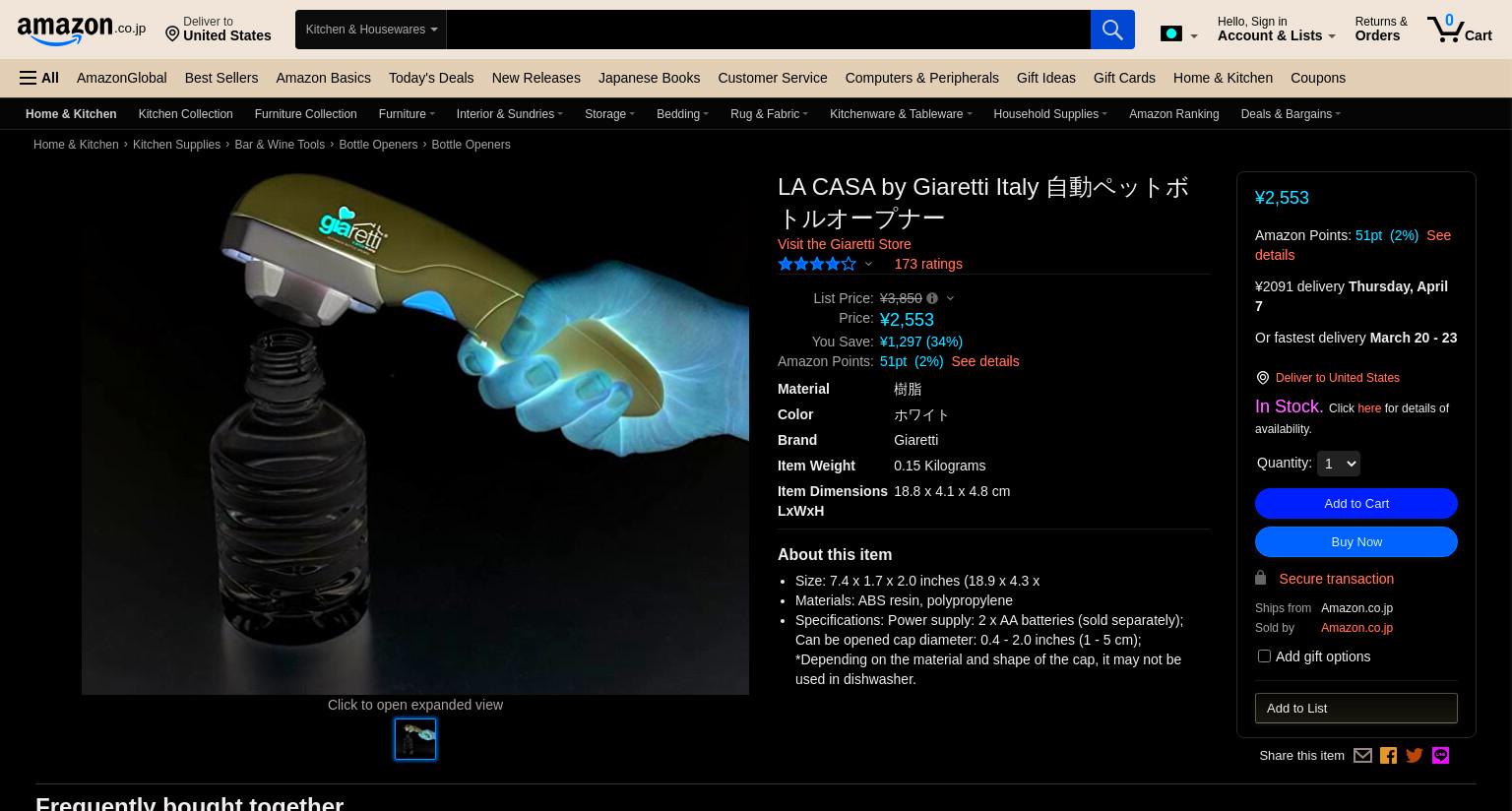
Task: Click the Amazon.co.jp logo
Action: tap(81, 31)
